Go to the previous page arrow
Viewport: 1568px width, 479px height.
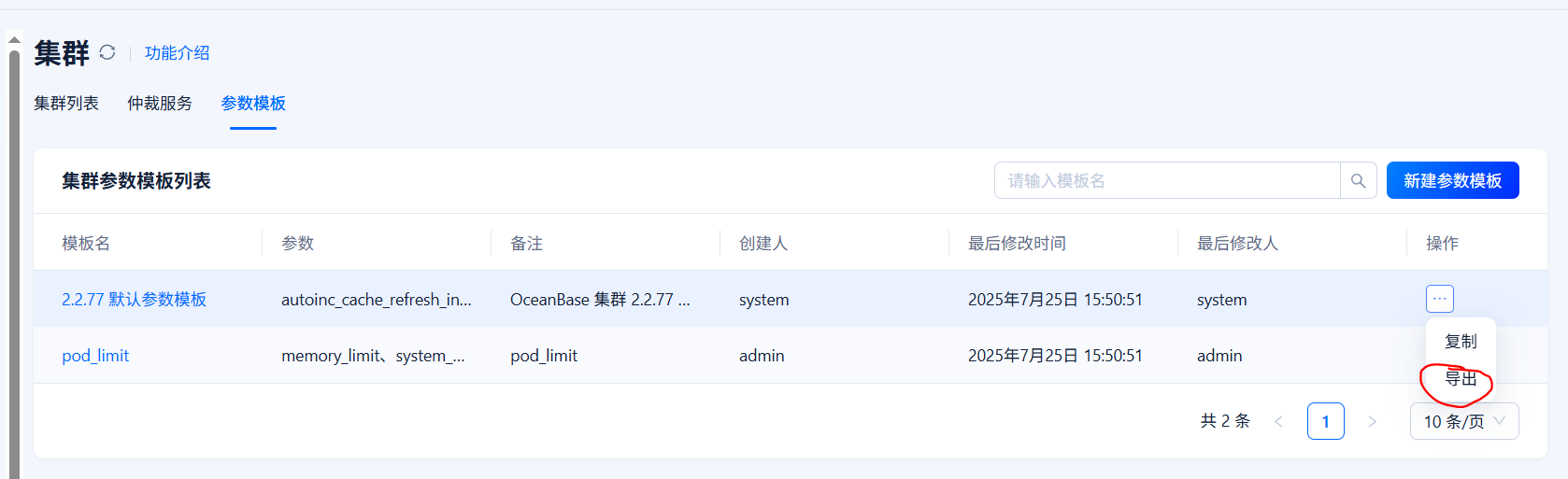coord(1278,421)
